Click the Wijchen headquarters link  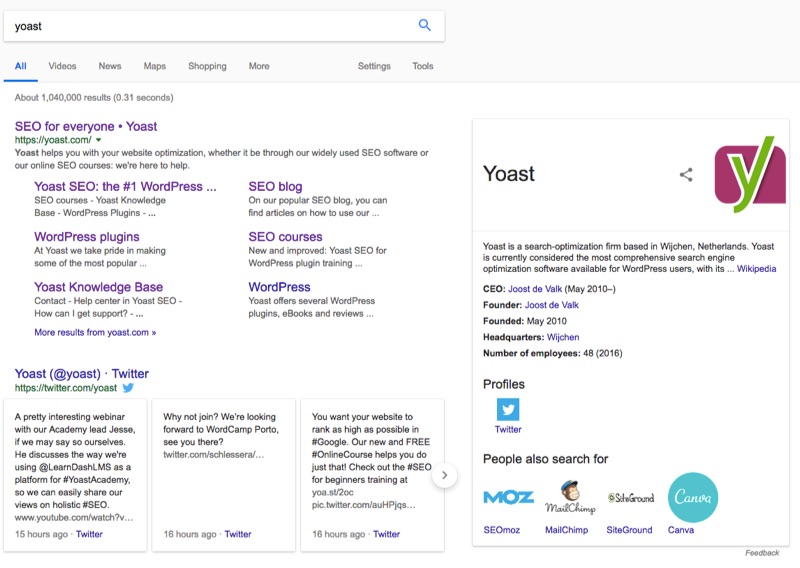563,337
